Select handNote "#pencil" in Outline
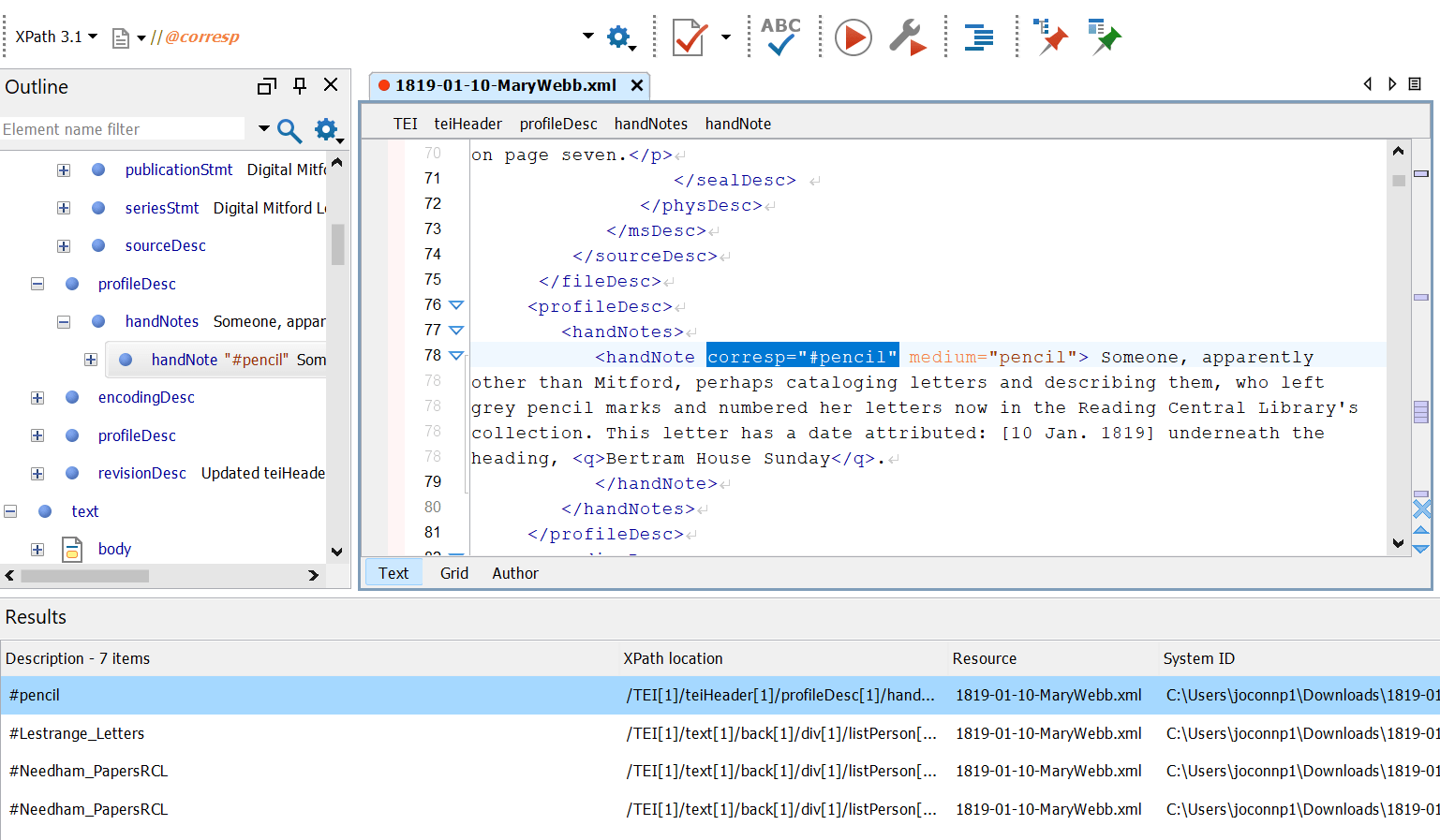Image resolution: width=1440 pixels, height=840 pixels. (220, 360)
